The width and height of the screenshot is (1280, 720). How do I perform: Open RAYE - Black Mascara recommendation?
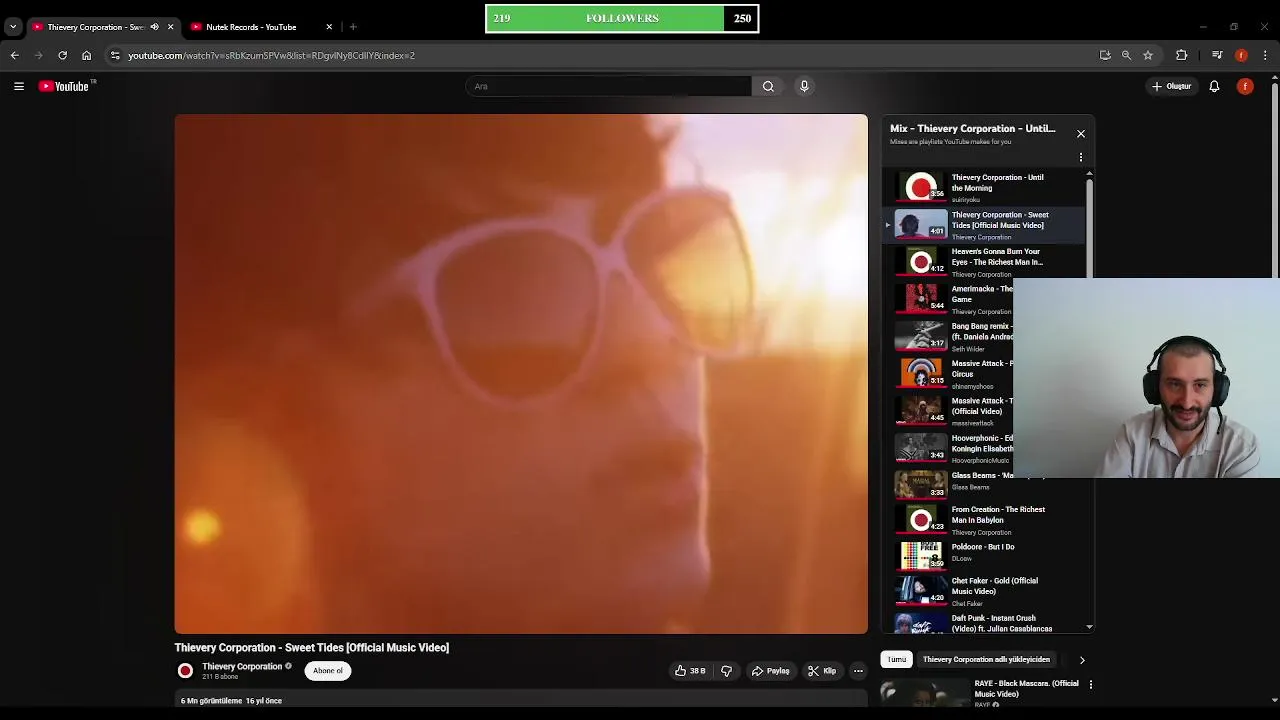[x=1026, y=689]
